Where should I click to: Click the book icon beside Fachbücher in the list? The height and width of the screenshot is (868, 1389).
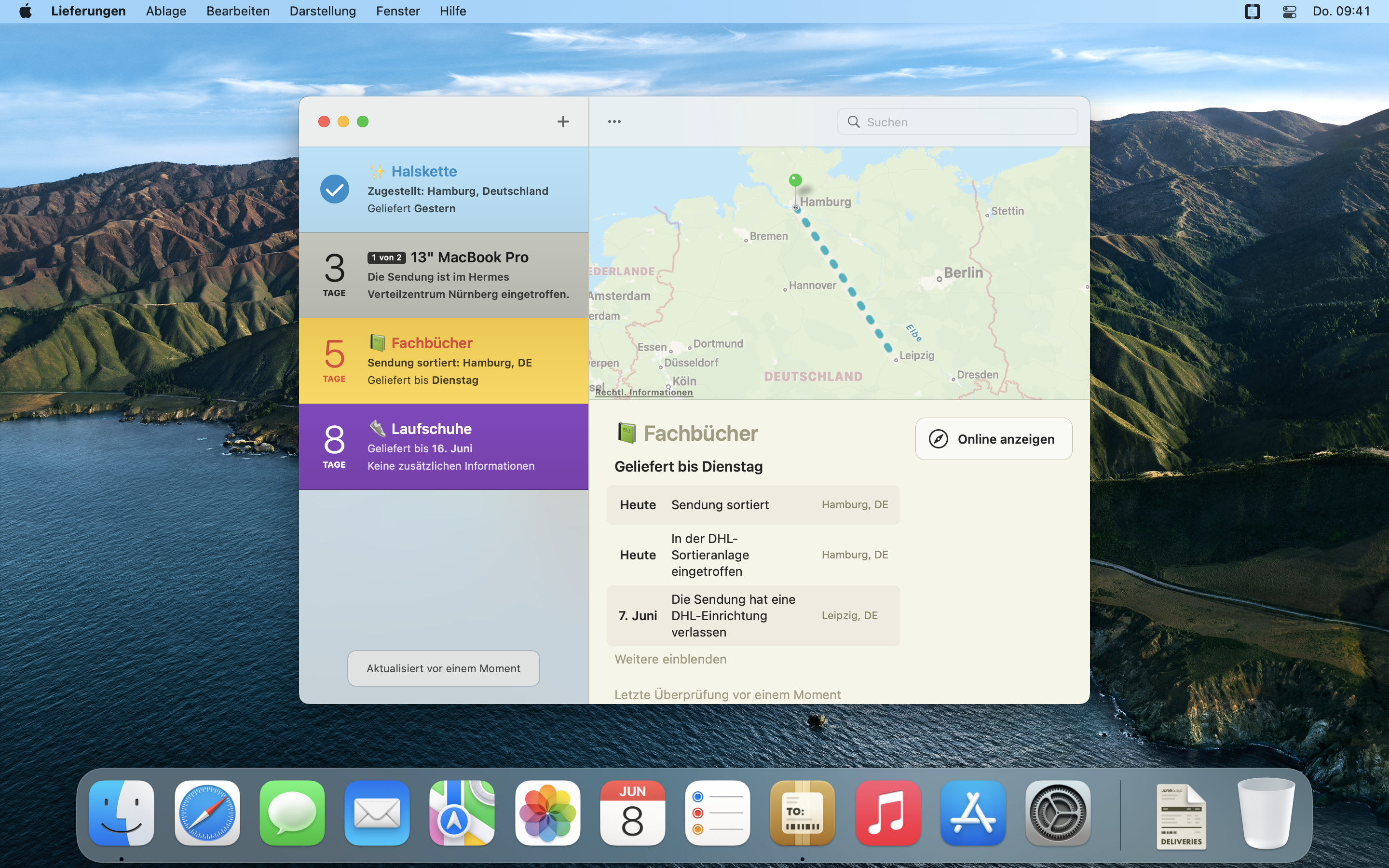[377, 343]
